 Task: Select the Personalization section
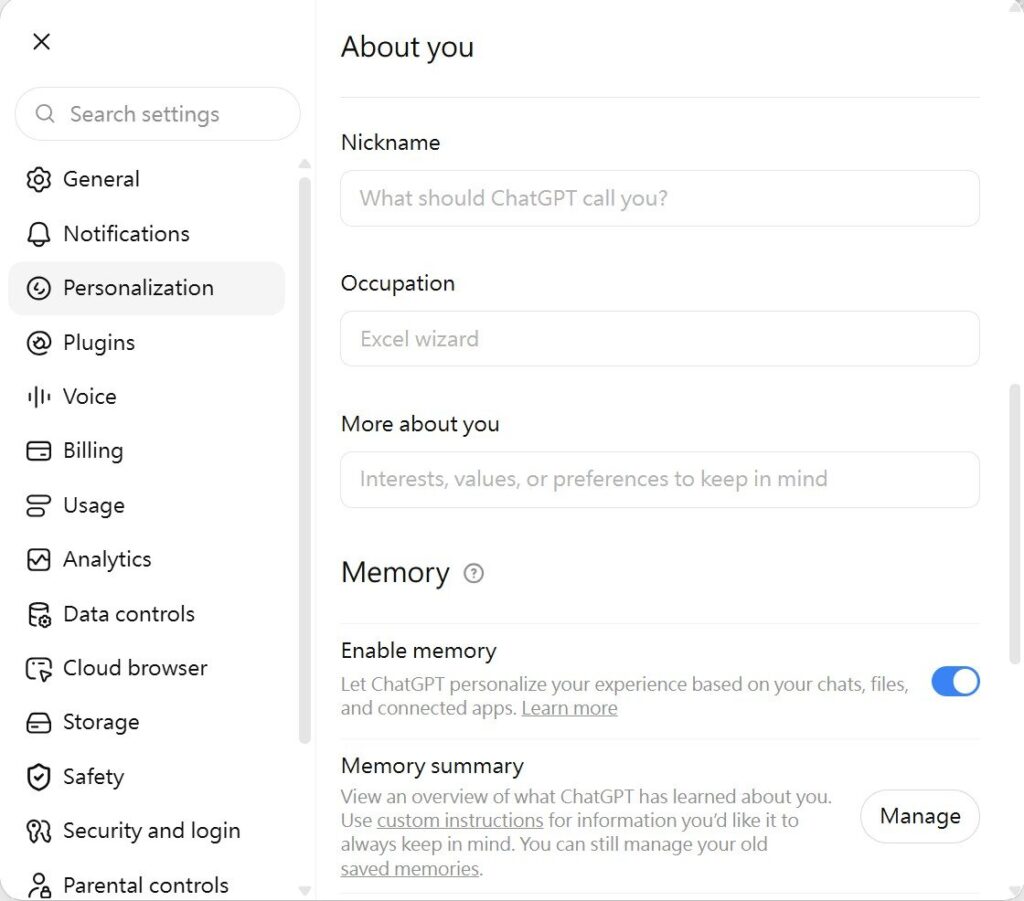(x=146, y=288)
